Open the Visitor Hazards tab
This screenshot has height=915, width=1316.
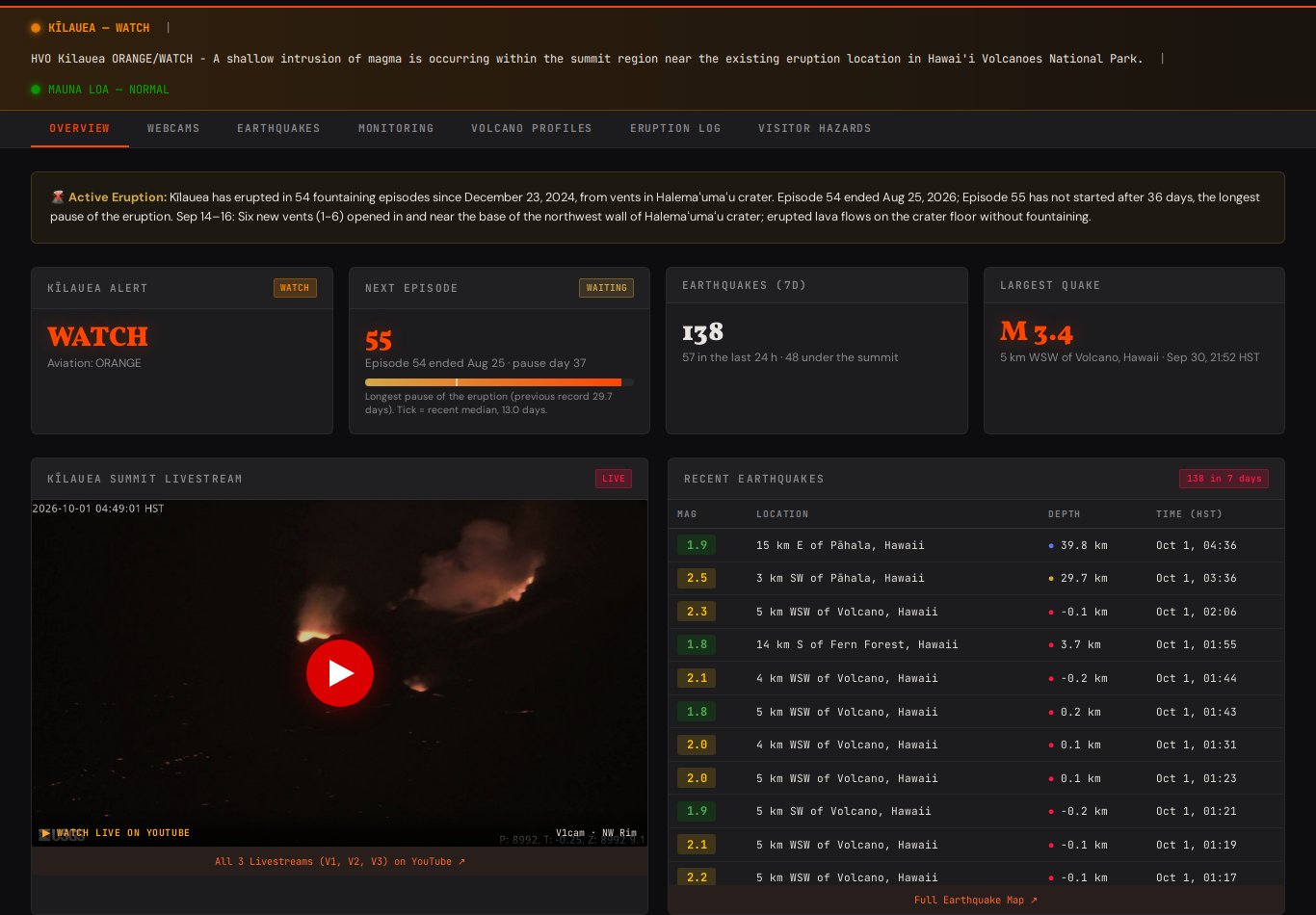tap(815, 128)
